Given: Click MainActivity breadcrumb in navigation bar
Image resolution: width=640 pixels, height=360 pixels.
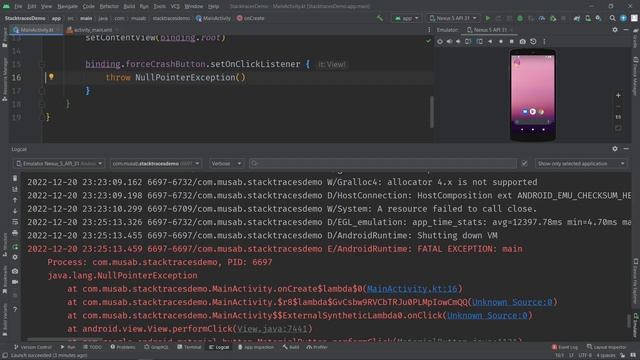Looking at the screenshot, I should click(213, 18).
